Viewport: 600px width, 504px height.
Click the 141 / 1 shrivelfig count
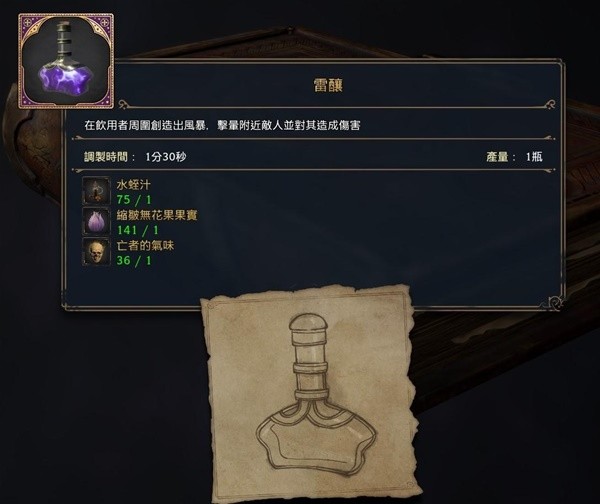138,230
